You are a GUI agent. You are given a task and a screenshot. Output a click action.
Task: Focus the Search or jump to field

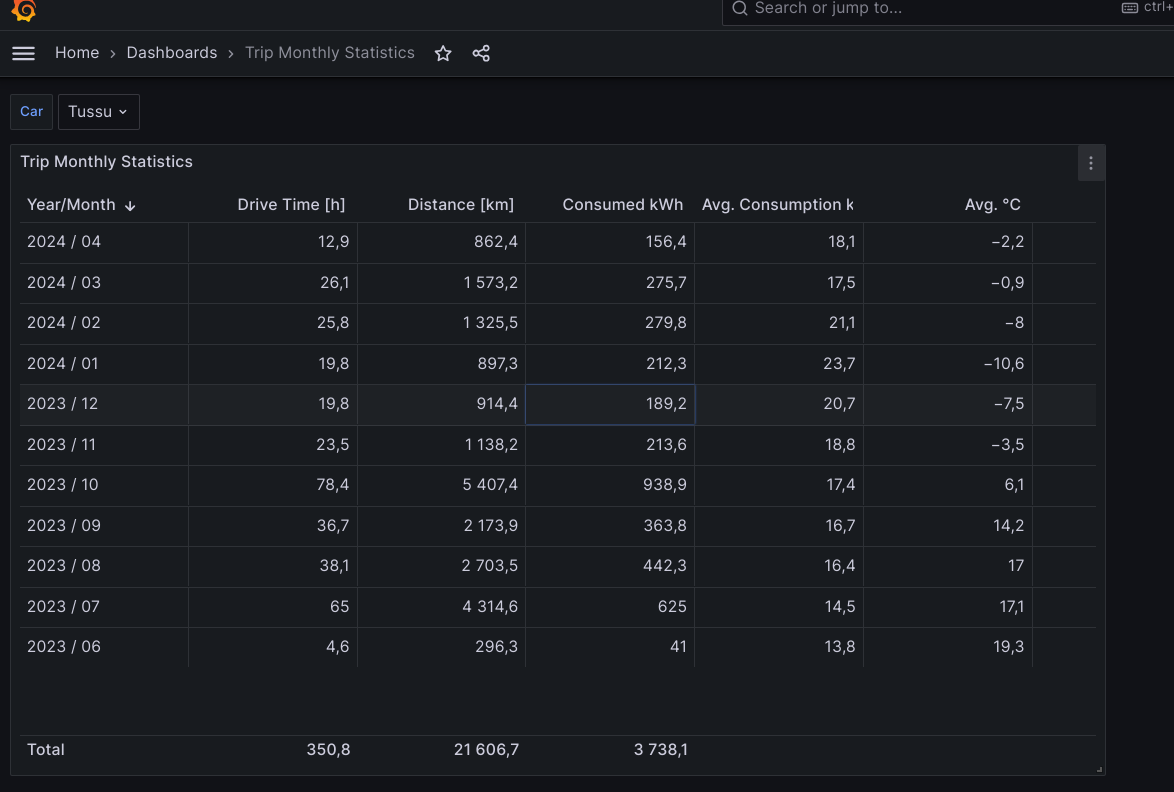click(900, 9)
